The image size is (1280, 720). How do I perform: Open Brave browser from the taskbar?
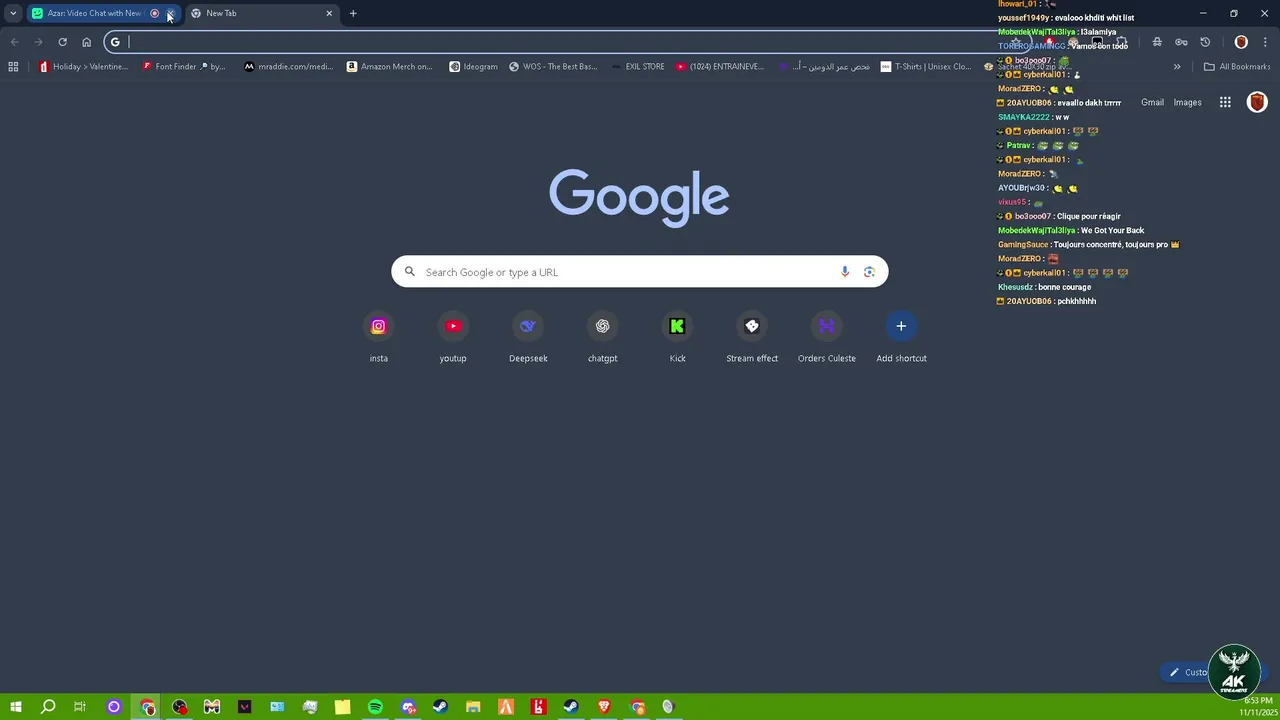[604, 707]
